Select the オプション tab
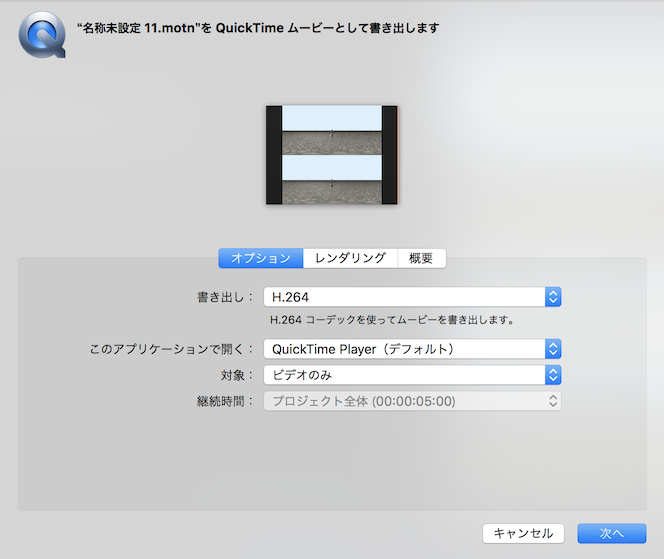This screenshot has width=664, height=559. click(x=261, y=258)
